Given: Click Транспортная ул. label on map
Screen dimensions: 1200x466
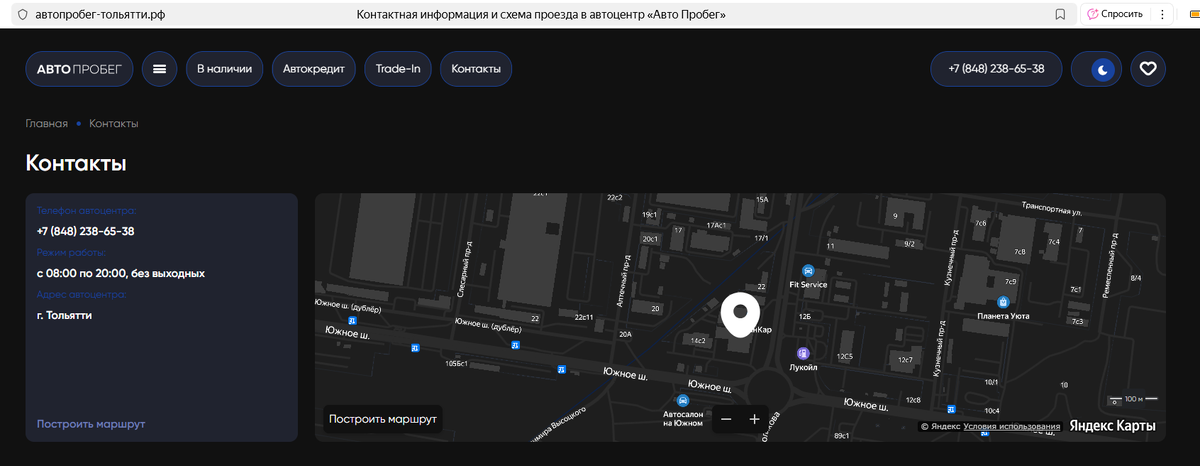Looking at the screenshot, I should coord(1053,211).
